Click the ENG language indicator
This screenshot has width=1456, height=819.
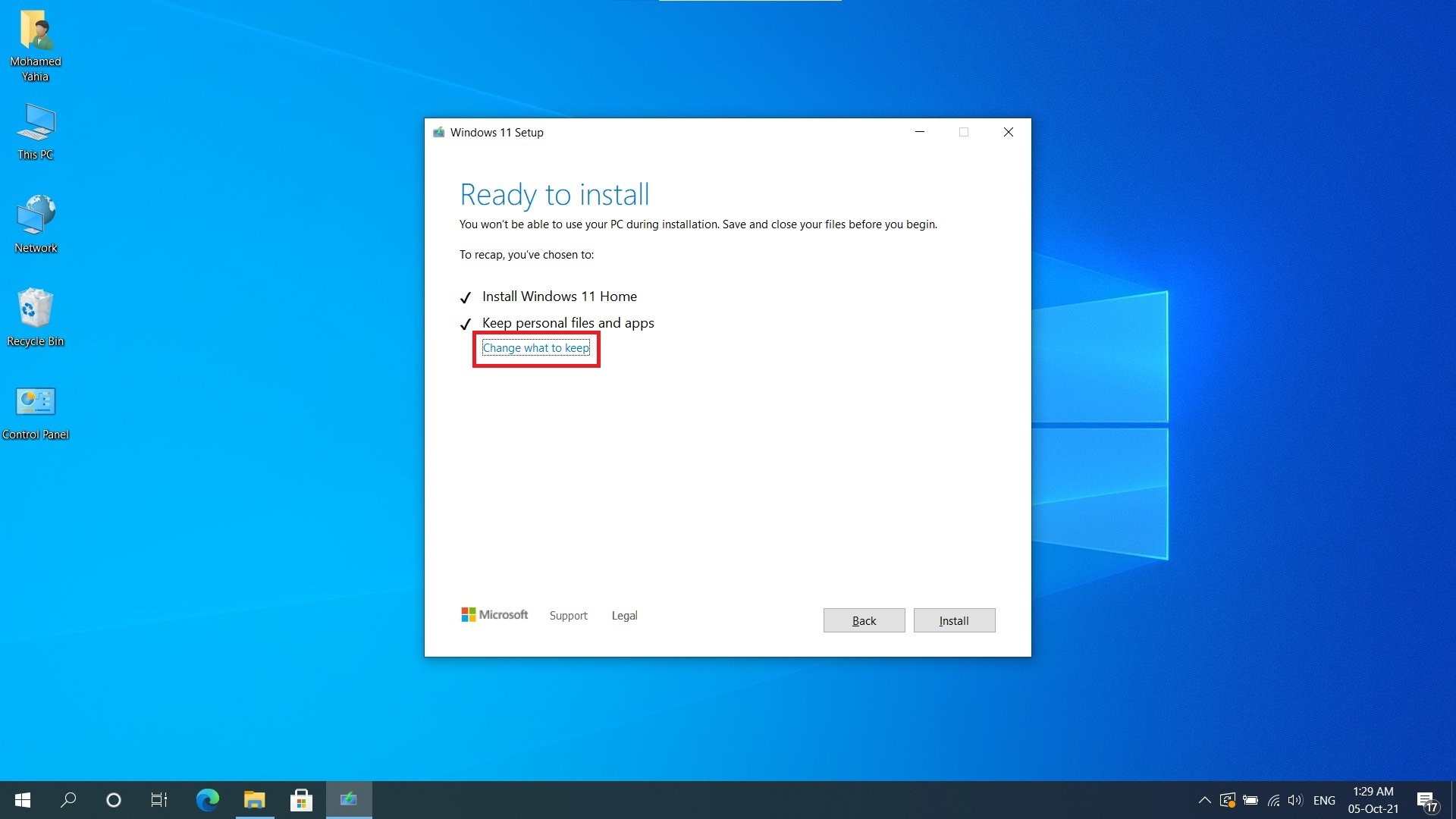(x=1324, y=800)
